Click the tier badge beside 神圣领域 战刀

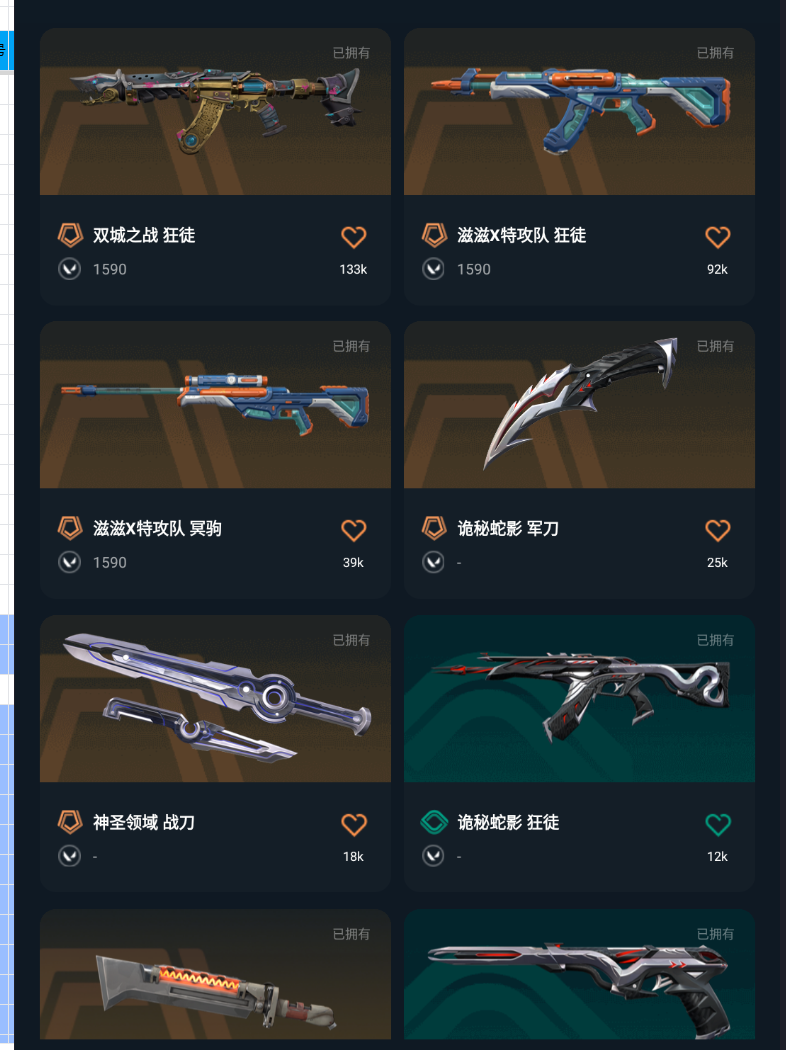tap(70, 822)
